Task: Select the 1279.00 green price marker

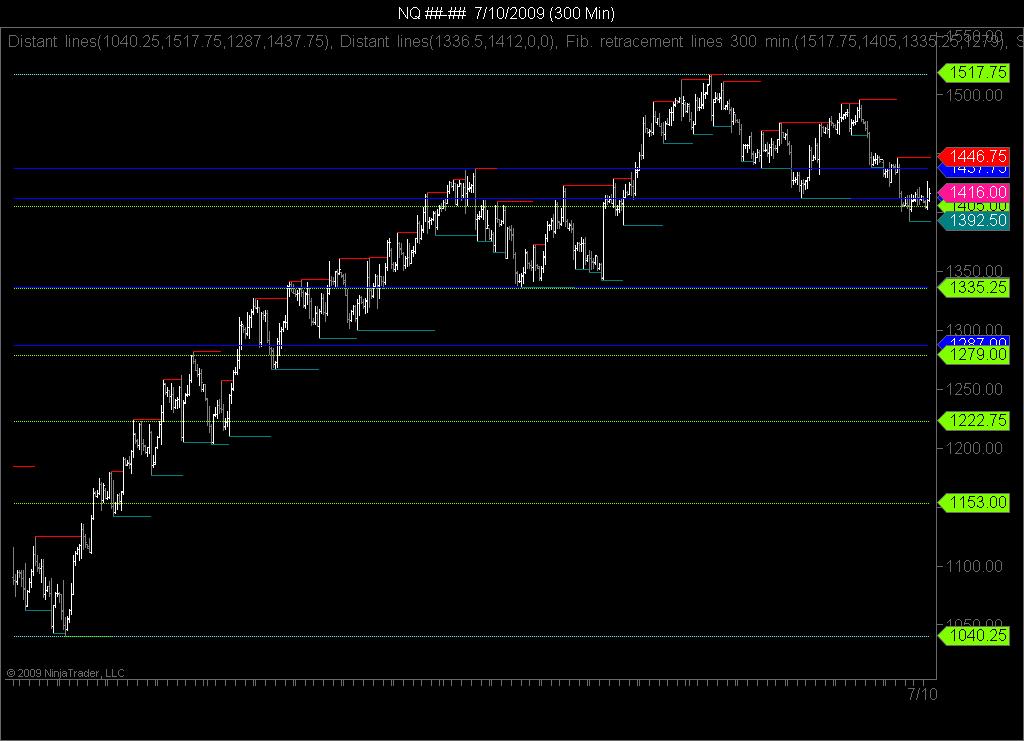Action: tap(974, 355)
